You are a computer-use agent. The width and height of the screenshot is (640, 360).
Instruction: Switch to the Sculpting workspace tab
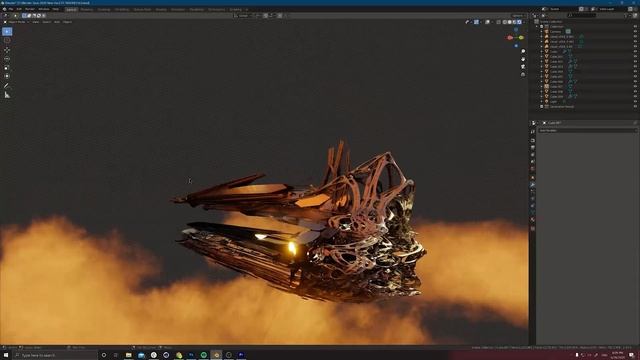pos(104,9)
